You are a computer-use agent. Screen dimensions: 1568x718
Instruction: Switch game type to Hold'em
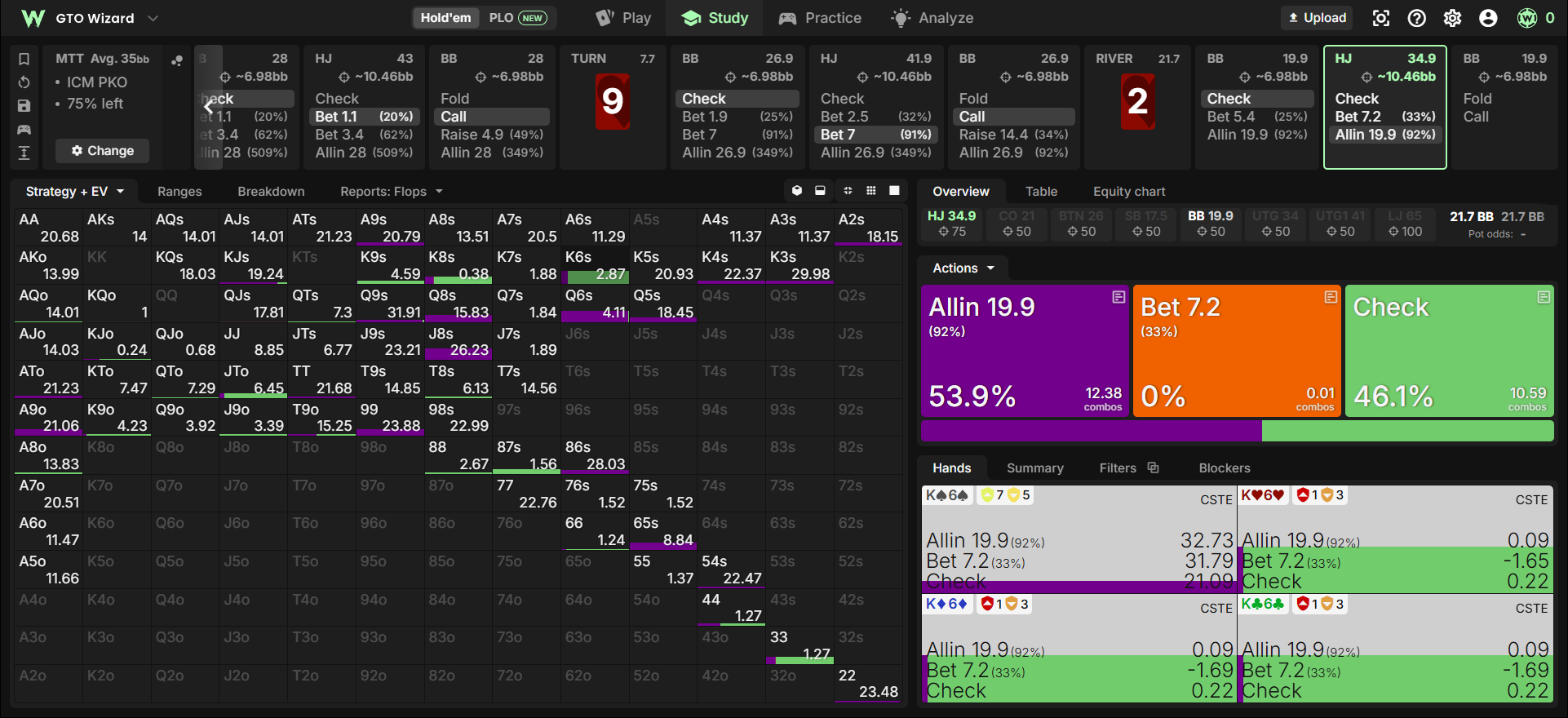(445, 18)
